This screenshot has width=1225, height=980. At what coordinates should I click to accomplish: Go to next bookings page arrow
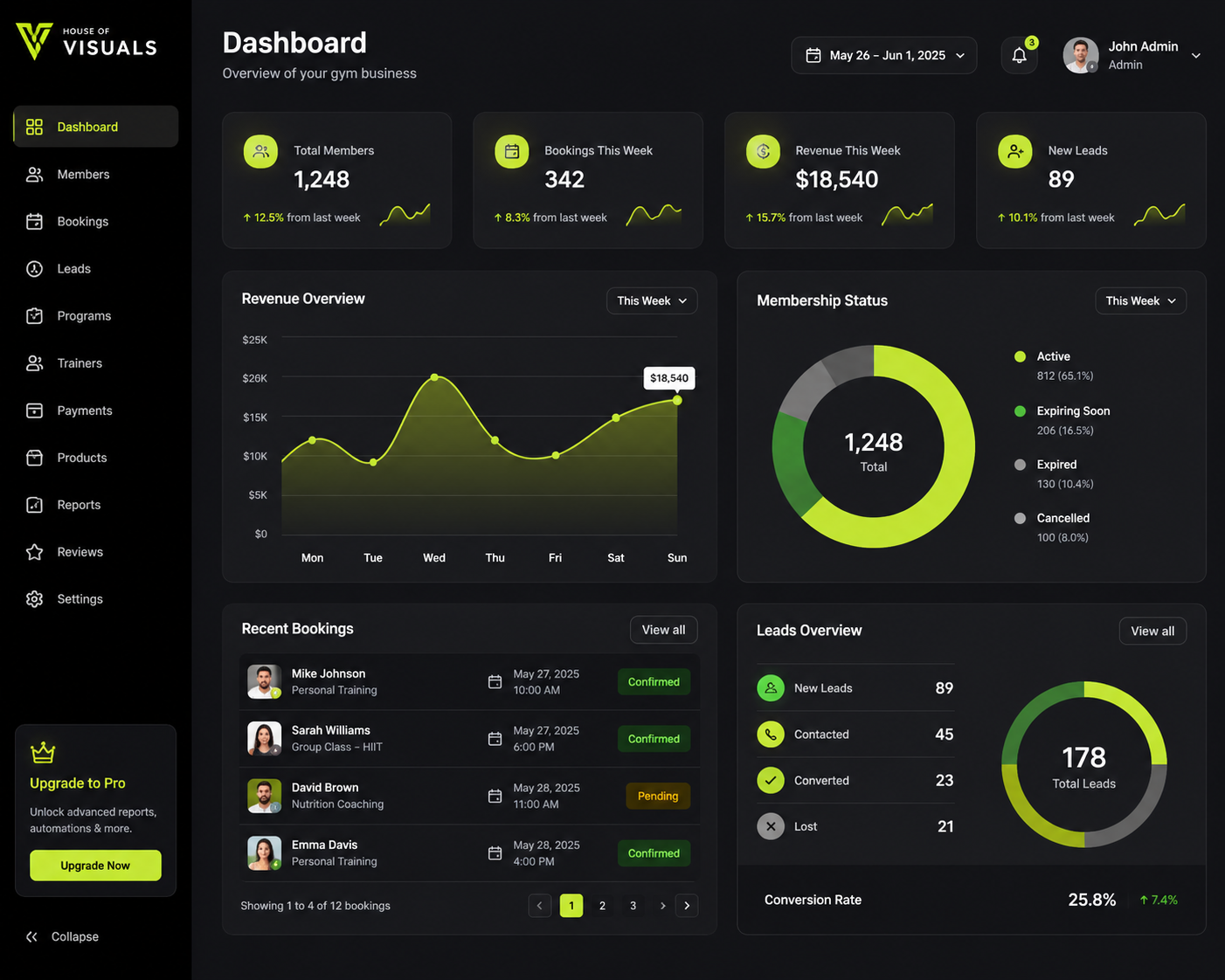pyautogui.click(x=662, y=906)
